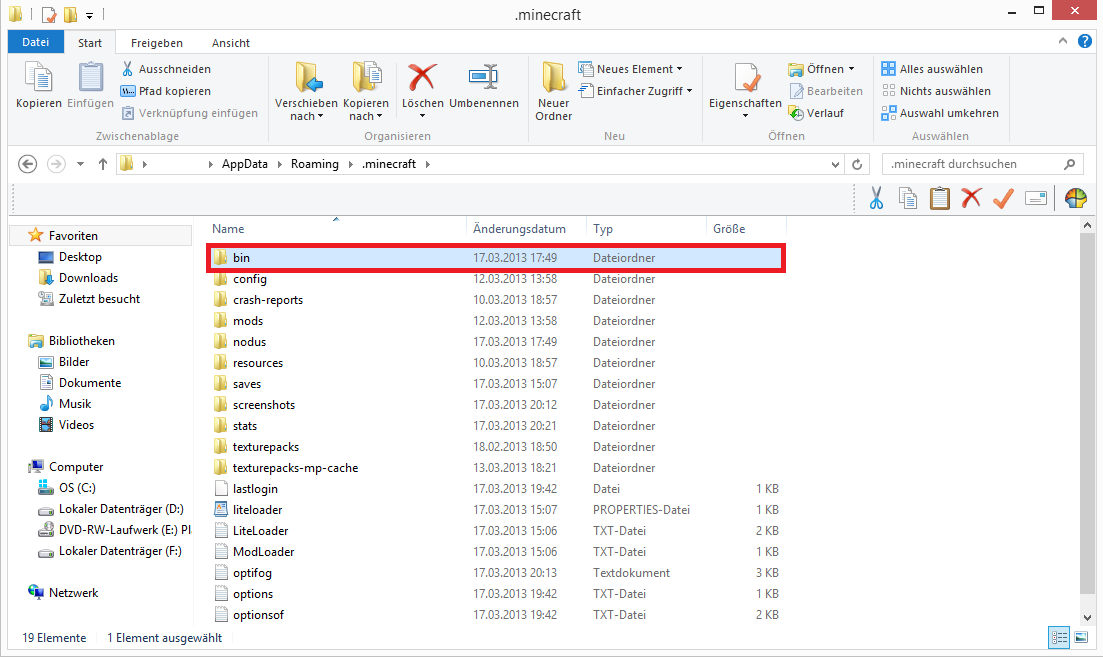Click Nichts auswählen
The image size is (1103, 657).
[936, 91]
